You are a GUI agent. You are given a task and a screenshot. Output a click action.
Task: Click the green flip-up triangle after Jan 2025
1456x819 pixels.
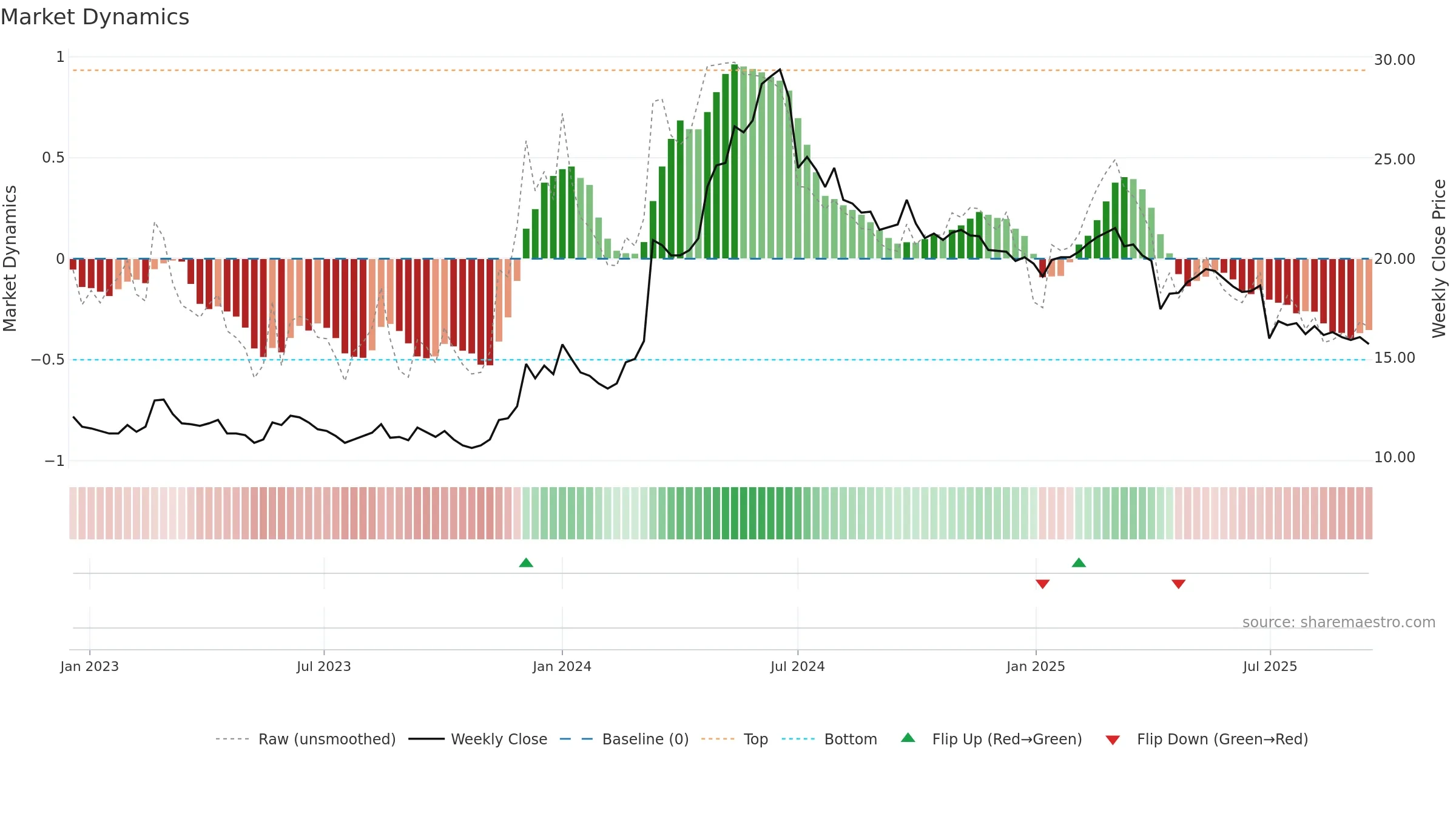click(1079, 563)
